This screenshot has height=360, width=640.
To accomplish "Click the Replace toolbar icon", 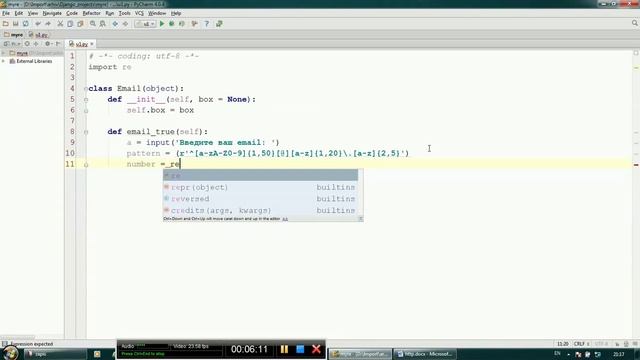I will (x=103, y=24).
